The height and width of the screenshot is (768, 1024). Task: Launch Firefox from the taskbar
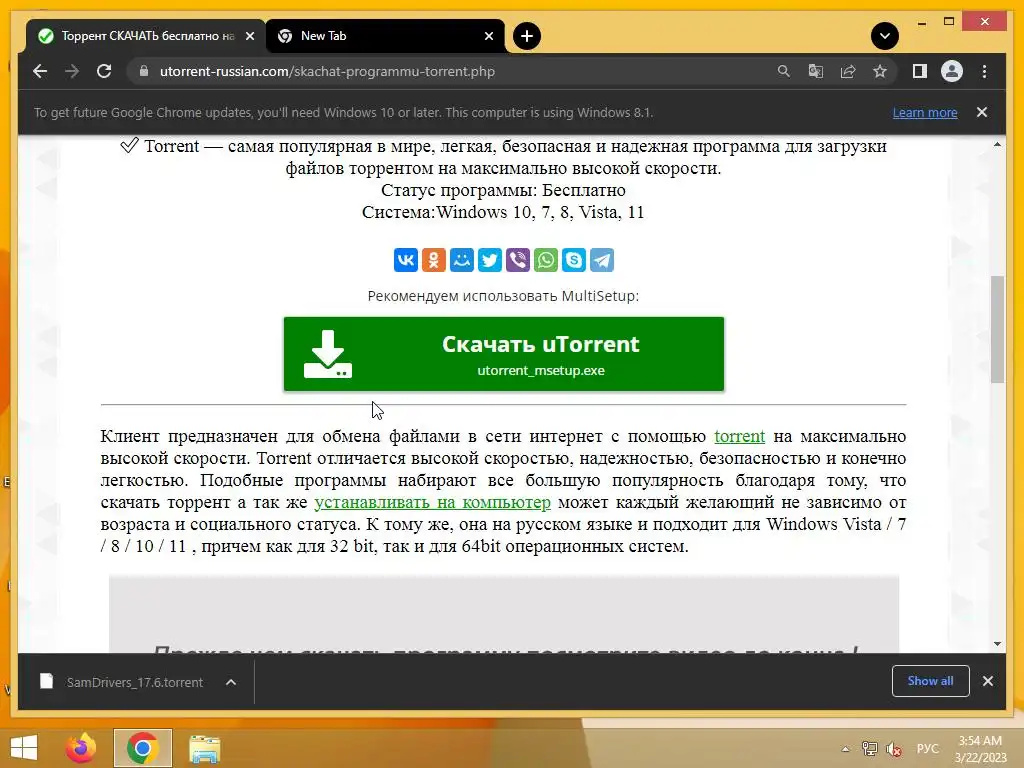[81, 748]
